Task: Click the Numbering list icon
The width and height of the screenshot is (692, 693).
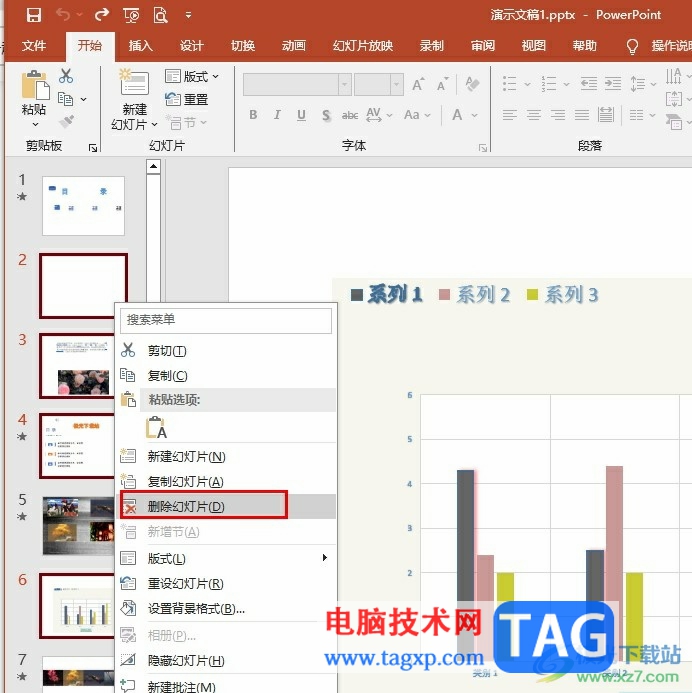Action: click(549, 84)
